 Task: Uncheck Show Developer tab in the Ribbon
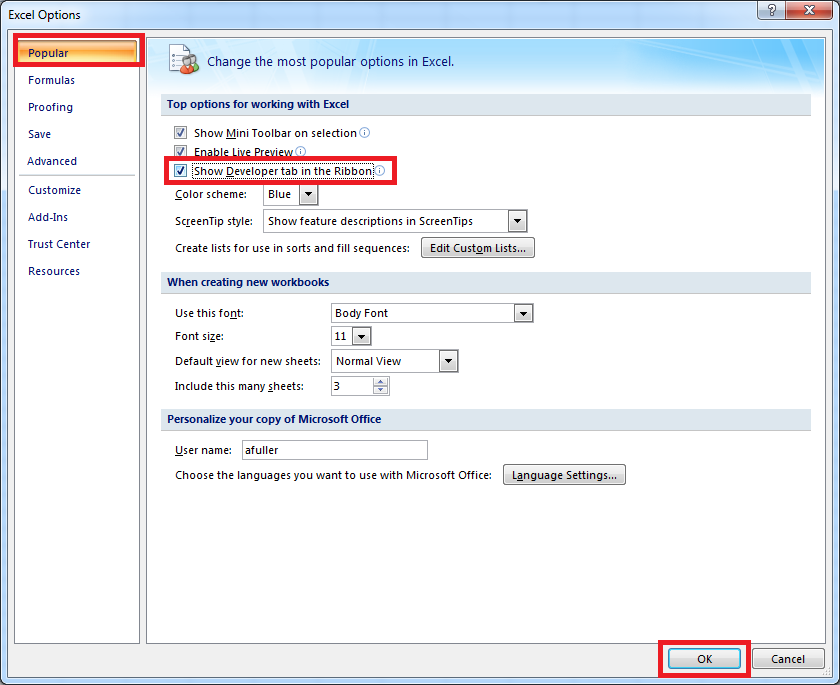[x=181, y=170]
